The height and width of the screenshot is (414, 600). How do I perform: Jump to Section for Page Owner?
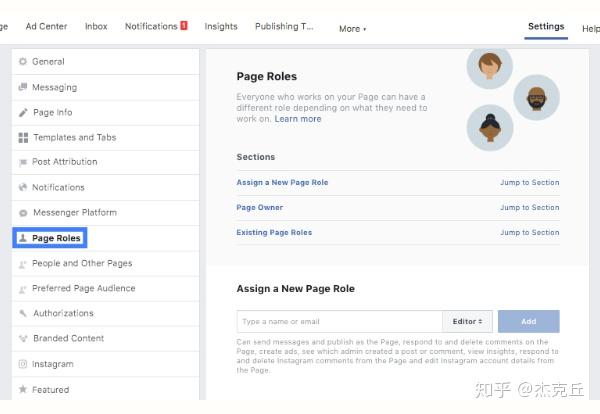(530, 207)
